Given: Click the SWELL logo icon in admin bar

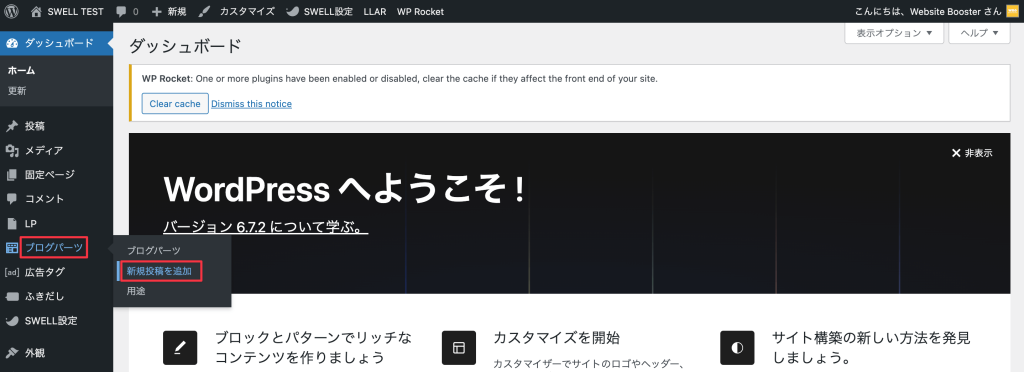Looking at the screenshot, I should click(293, 11).
